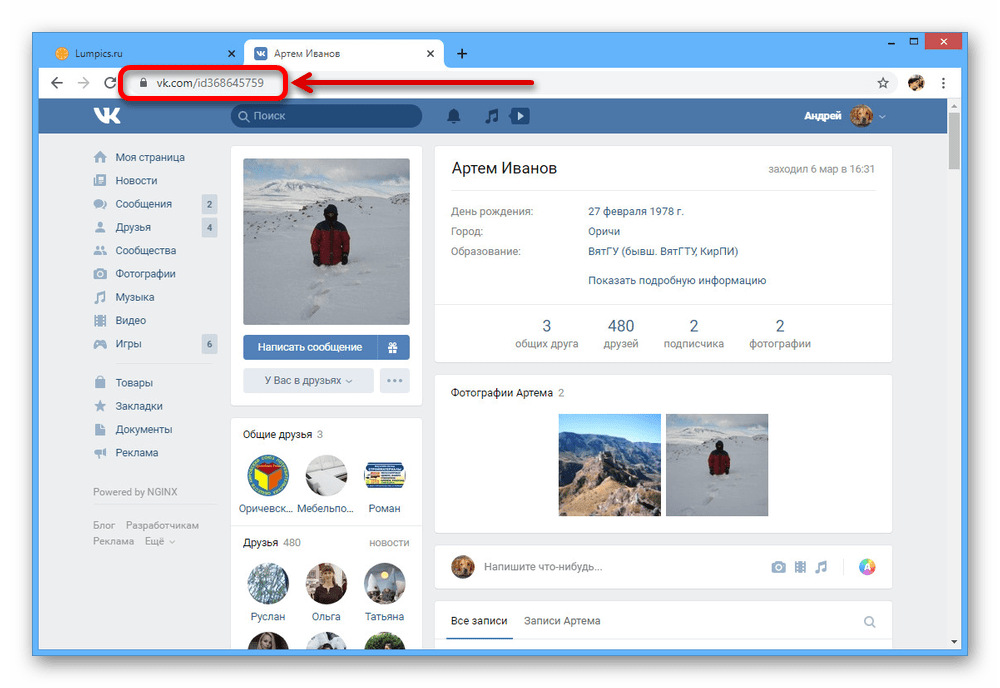1000x688 pixels.
Task: Open the music note icon in header
Action: 491,116
